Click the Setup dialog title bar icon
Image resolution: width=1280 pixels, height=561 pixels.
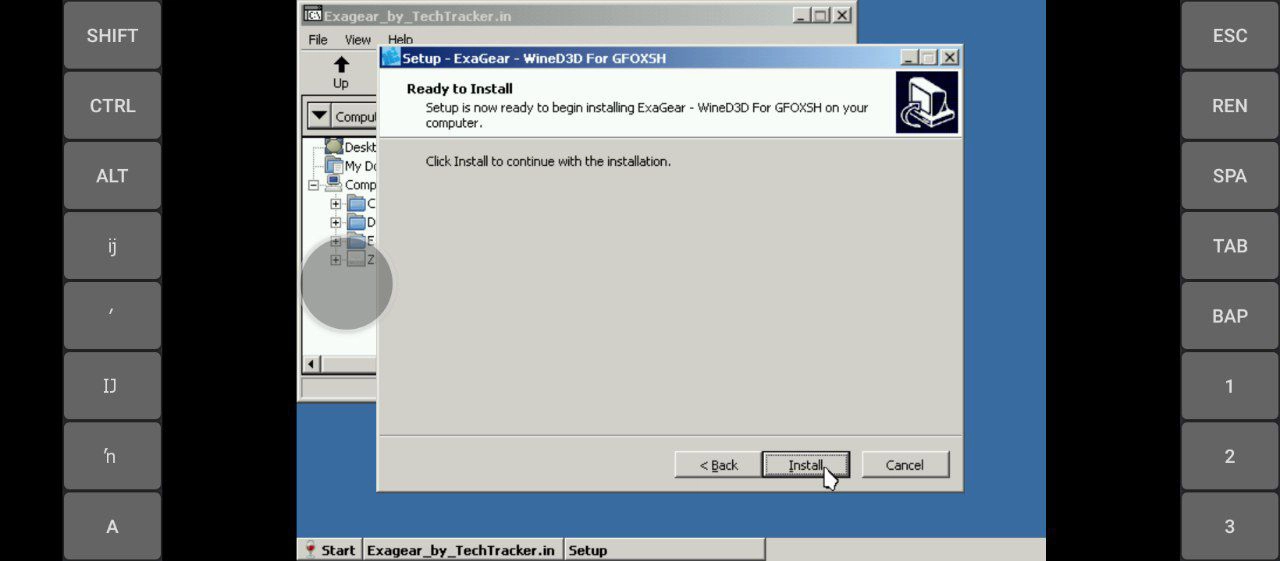391,58
